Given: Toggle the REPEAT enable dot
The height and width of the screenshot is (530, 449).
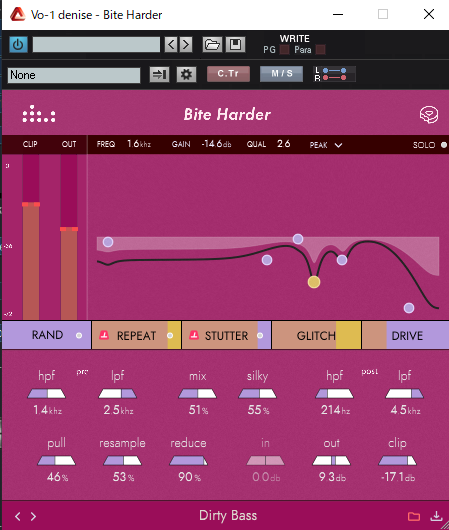Looking at the screenshot, I should click(x=170, y=335).
